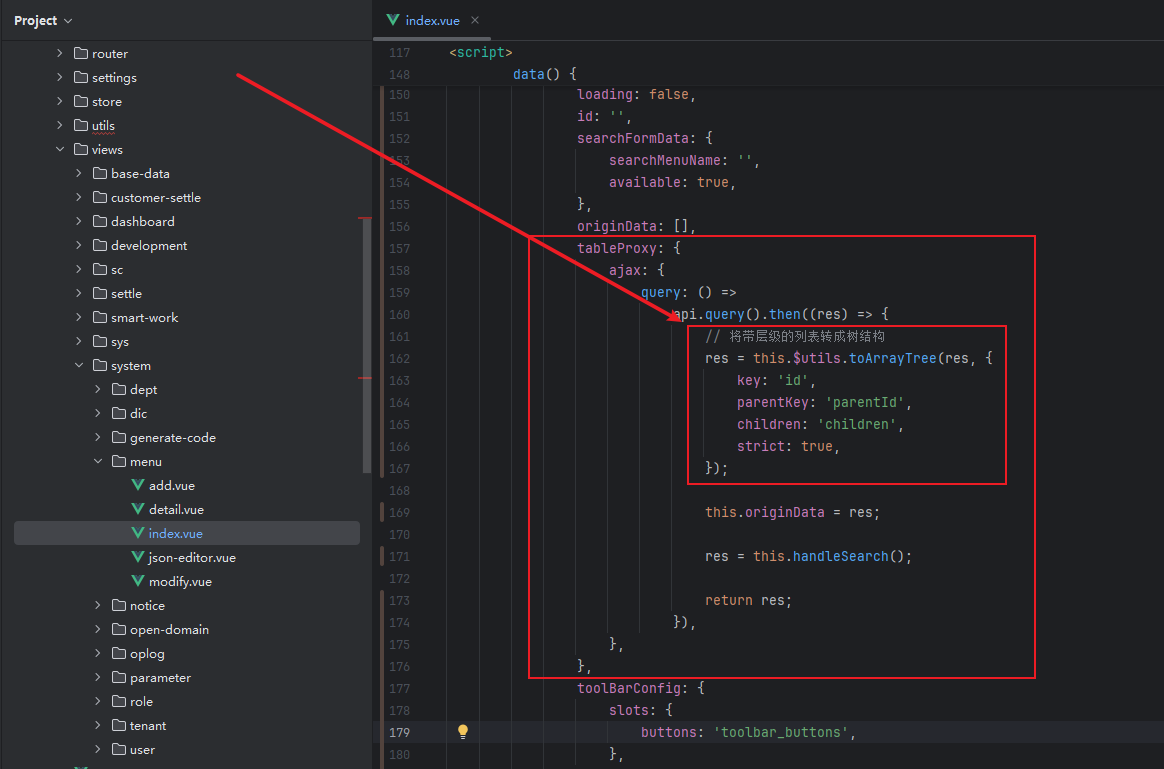Screen dimensions: 1164x769
Task: Expand the store folder chevron
Action: click(x=60, y=102)
